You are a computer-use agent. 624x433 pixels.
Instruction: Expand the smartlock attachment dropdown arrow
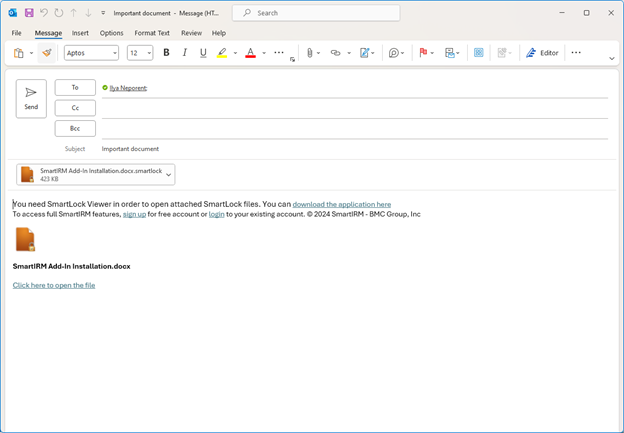pos(168,175)
